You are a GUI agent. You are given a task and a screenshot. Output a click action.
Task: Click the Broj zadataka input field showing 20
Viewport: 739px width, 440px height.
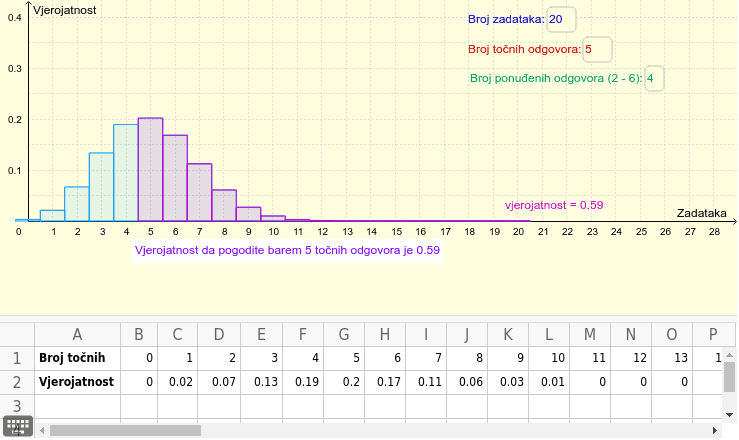coord(561,19)
